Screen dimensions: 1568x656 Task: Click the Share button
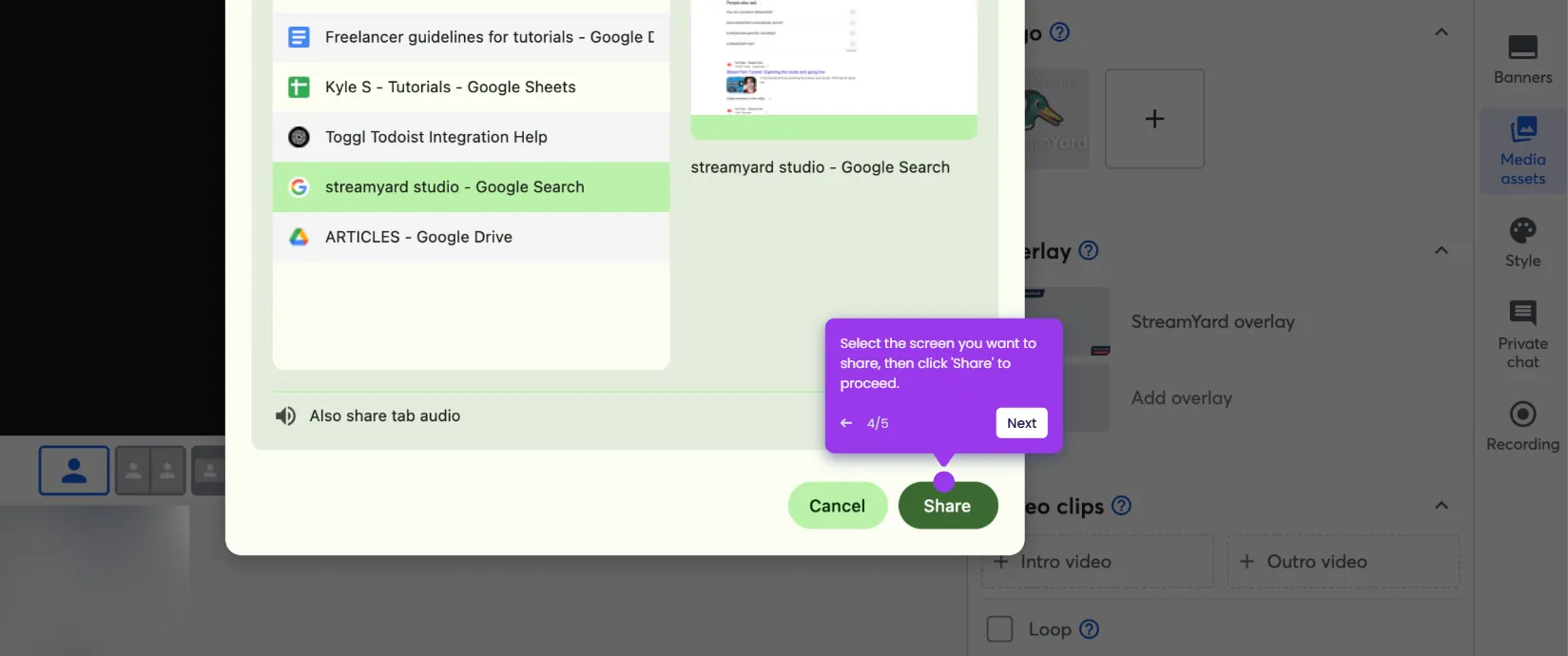click(947, 506)
